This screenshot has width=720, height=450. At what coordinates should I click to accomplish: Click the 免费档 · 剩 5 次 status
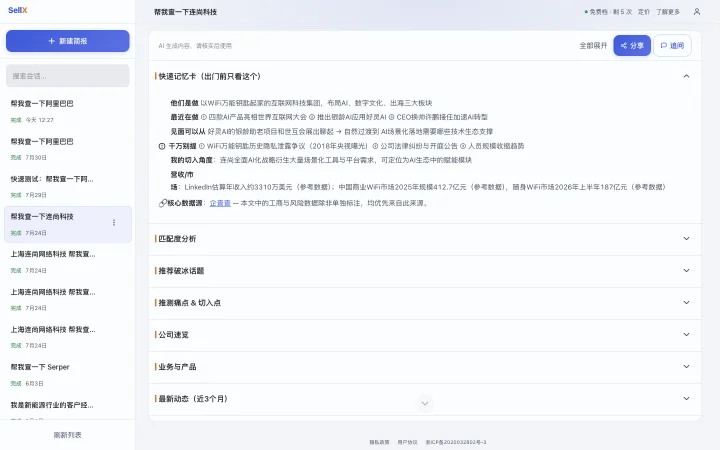pos(608,12)
